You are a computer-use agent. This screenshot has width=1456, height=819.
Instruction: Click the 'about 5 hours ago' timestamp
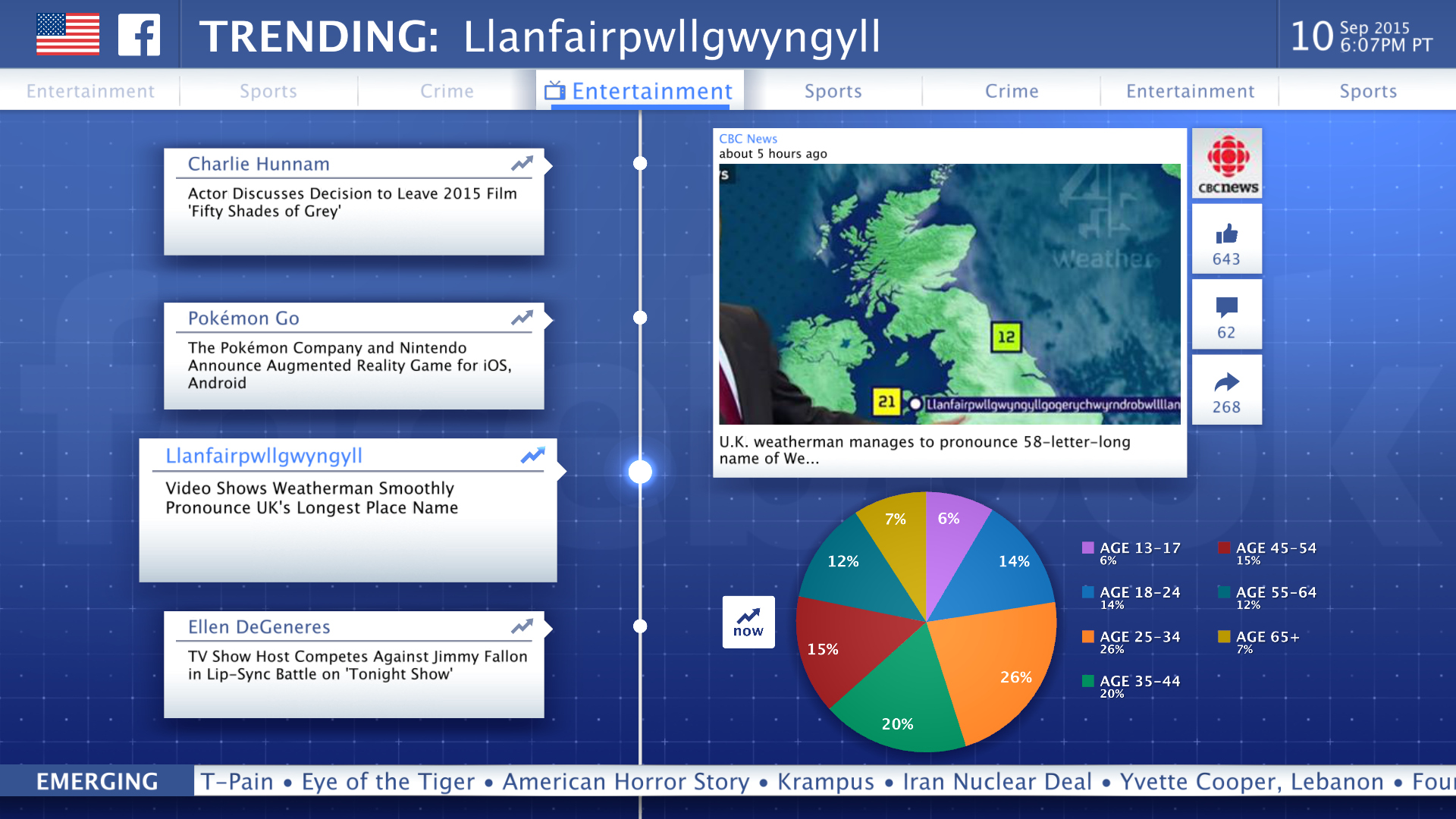(773, 154)
